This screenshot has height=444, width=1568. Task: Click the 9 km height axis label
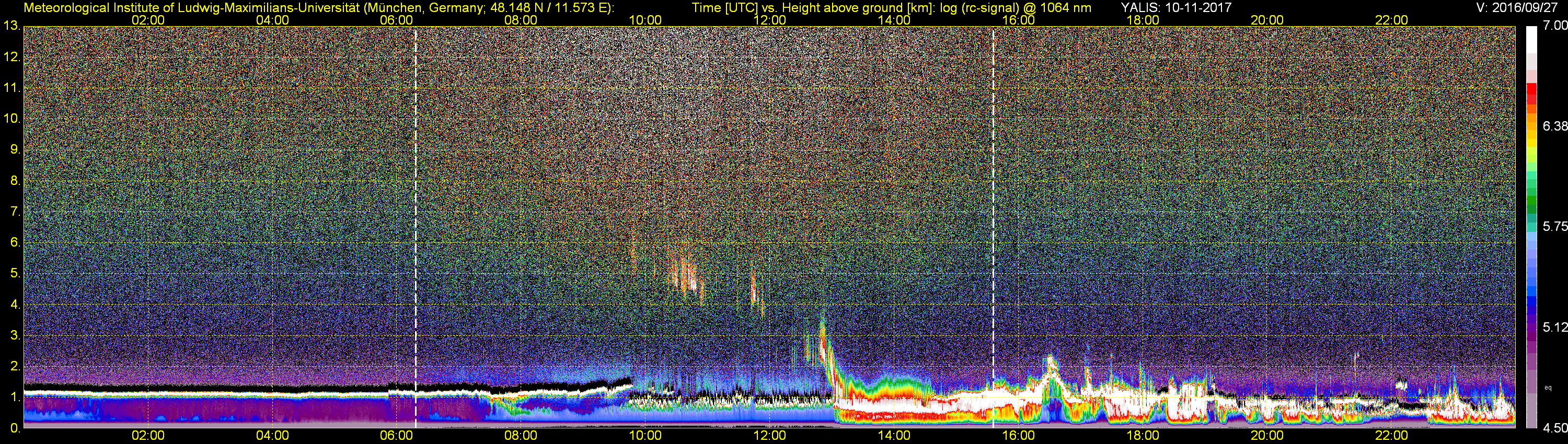click(15, 149)
